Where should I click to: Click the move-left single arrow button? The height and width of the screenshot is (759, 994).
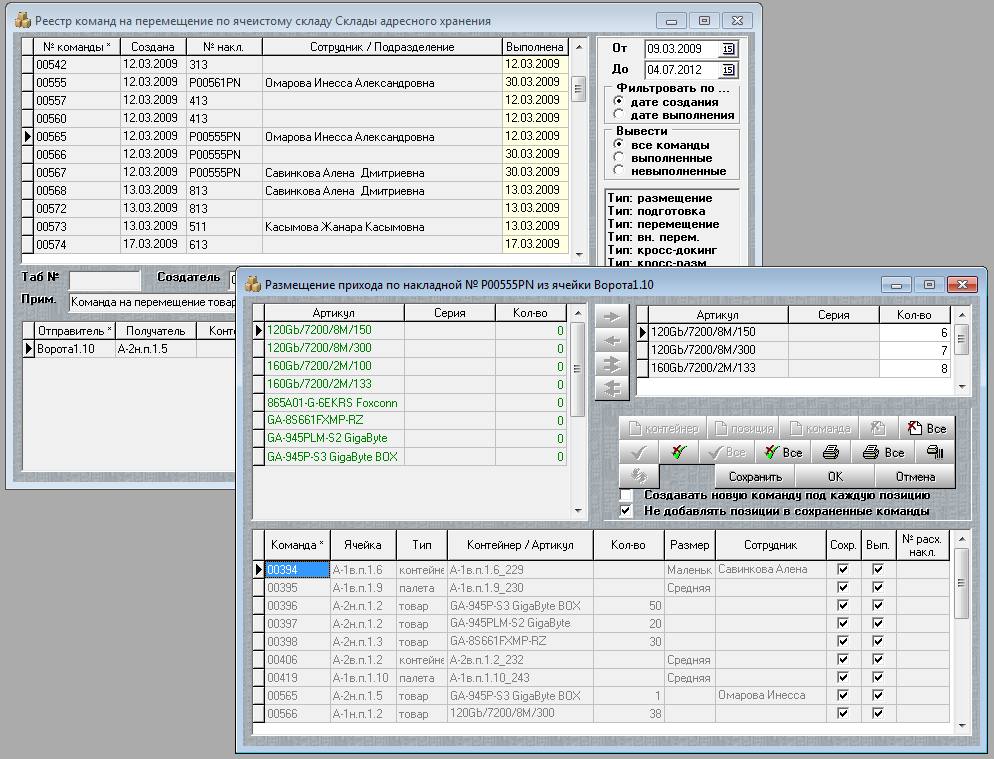[x=612, y=341]
